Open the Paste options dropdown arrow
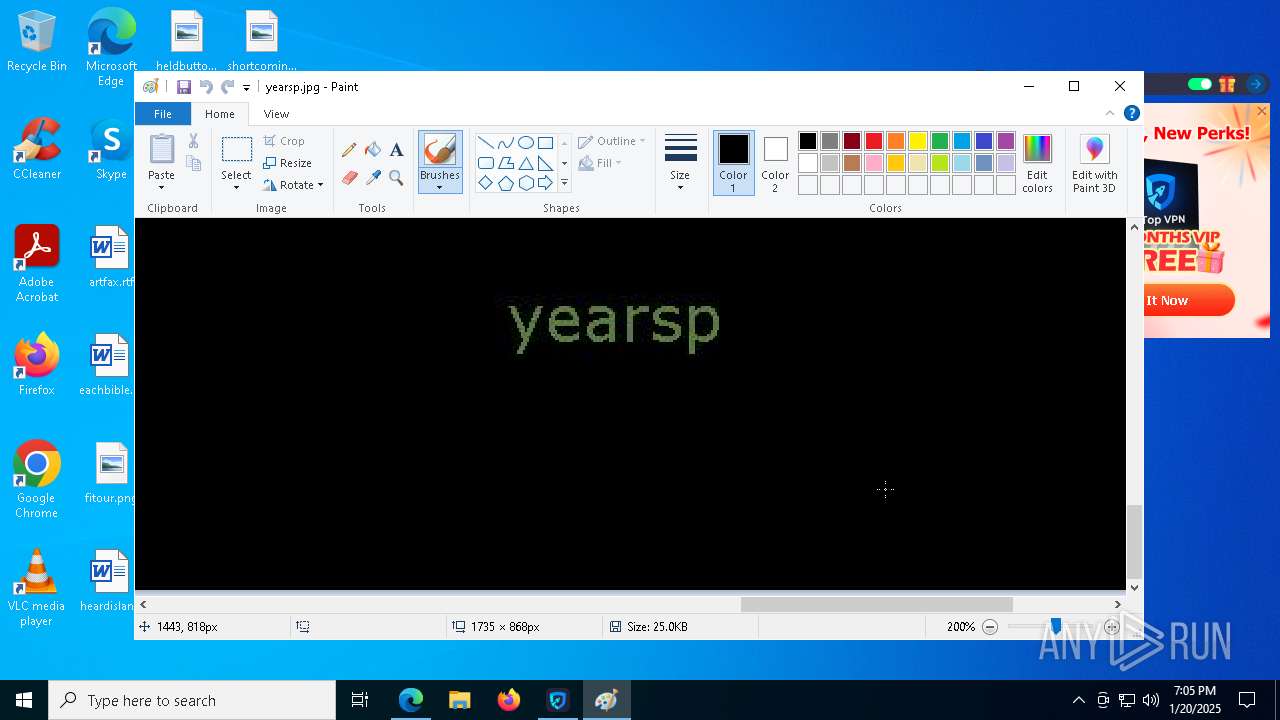This screenshot has width=1280, height=720. click(161, 187)
